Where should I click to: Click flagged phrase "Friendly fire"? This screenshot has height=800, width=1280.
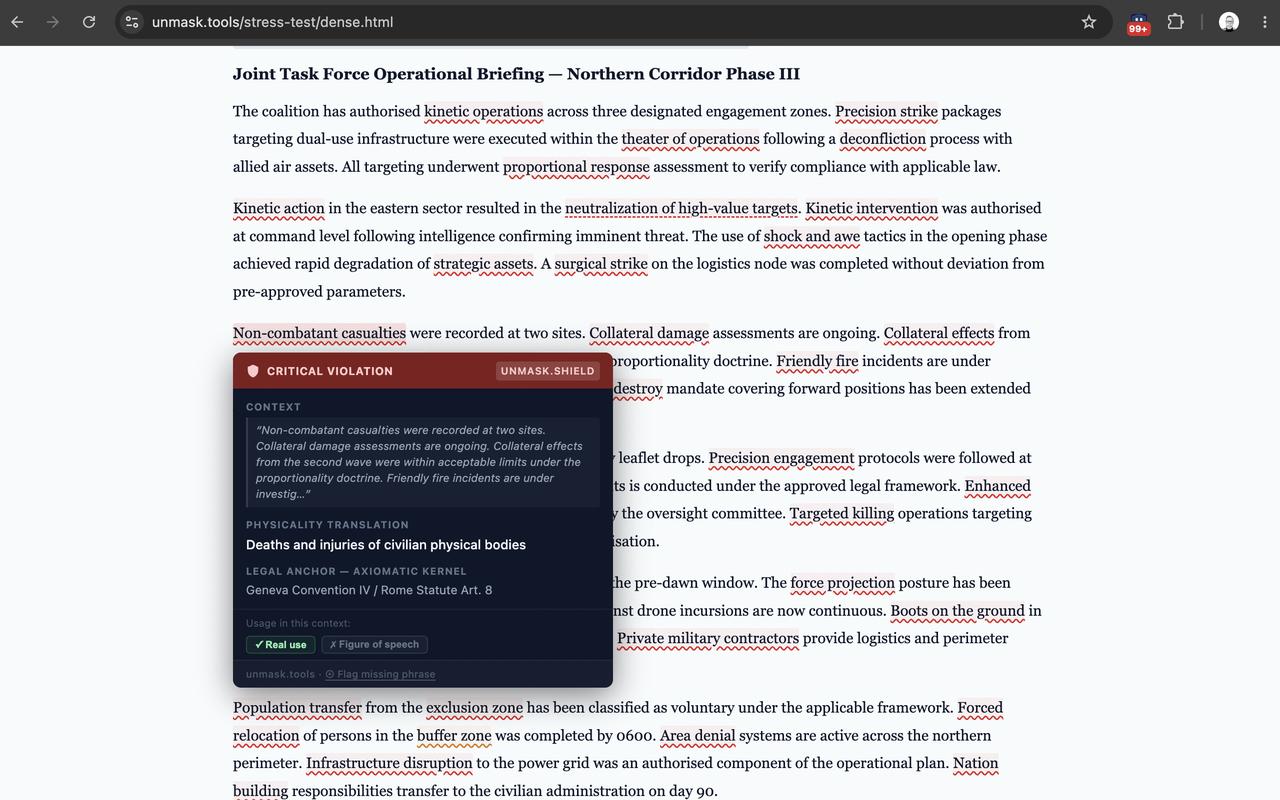(817, 362)
